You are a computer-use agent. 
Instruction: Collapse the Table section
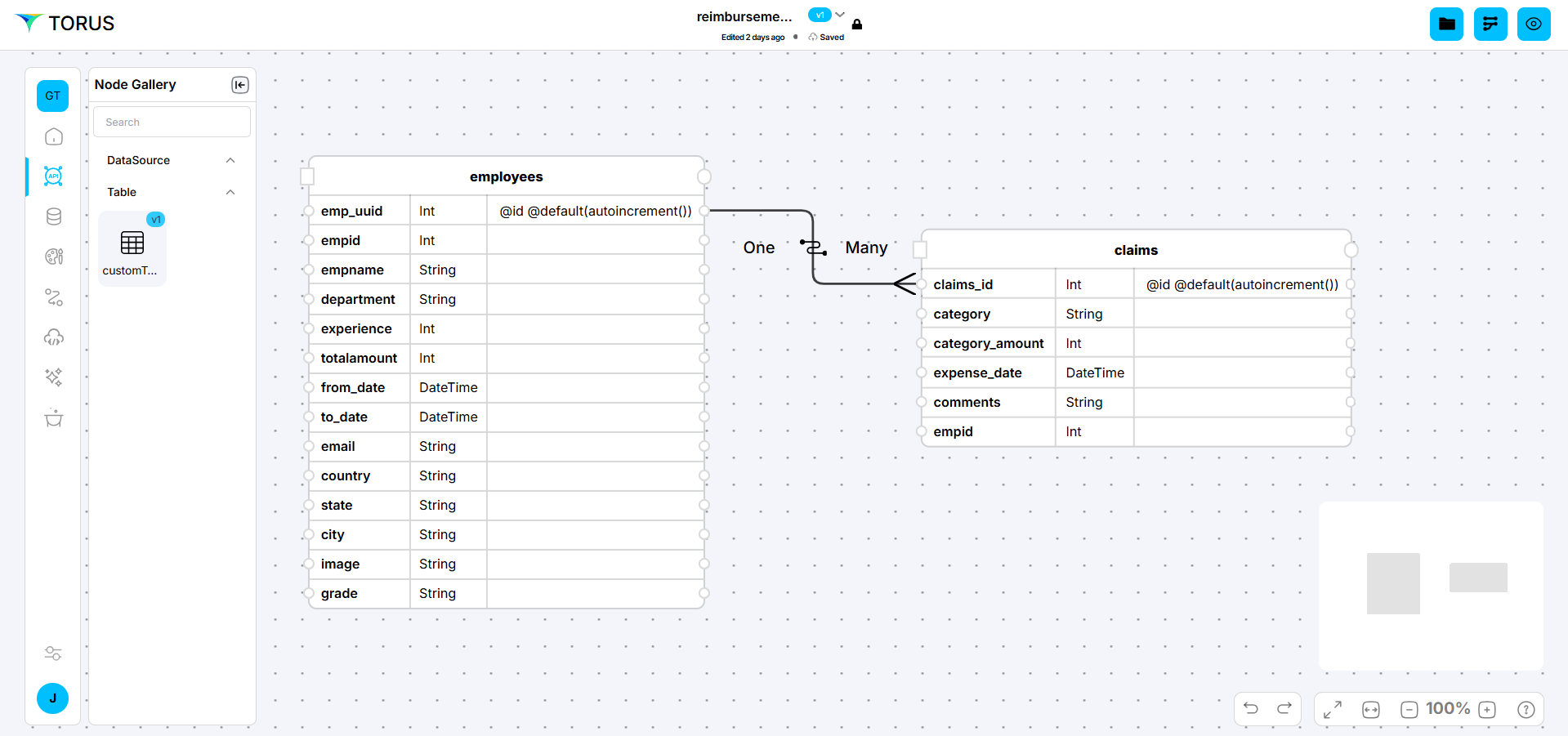tap(230, 192)
